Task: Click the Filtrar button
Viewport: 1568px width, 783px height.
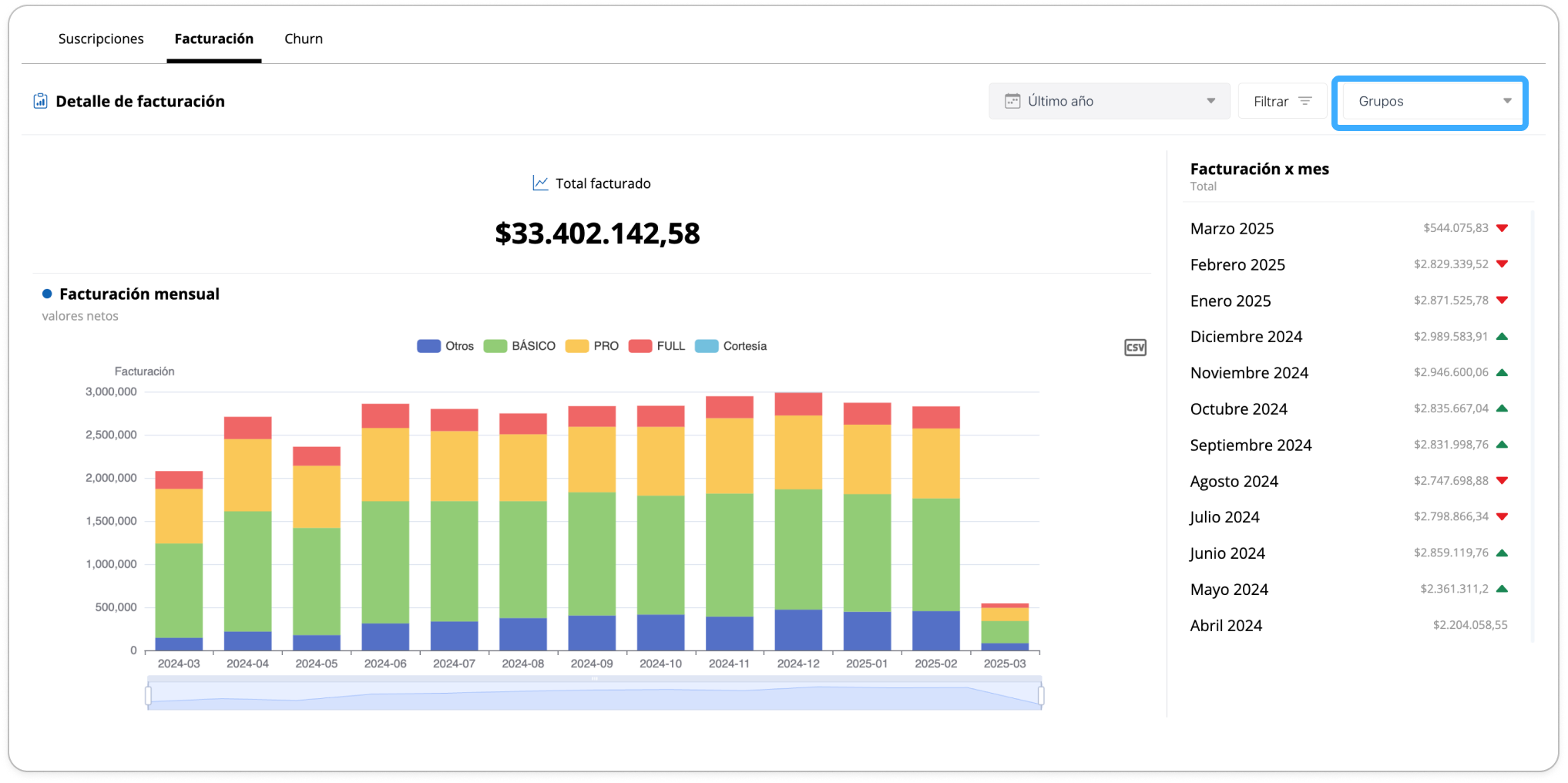Action: (1282, 101)
